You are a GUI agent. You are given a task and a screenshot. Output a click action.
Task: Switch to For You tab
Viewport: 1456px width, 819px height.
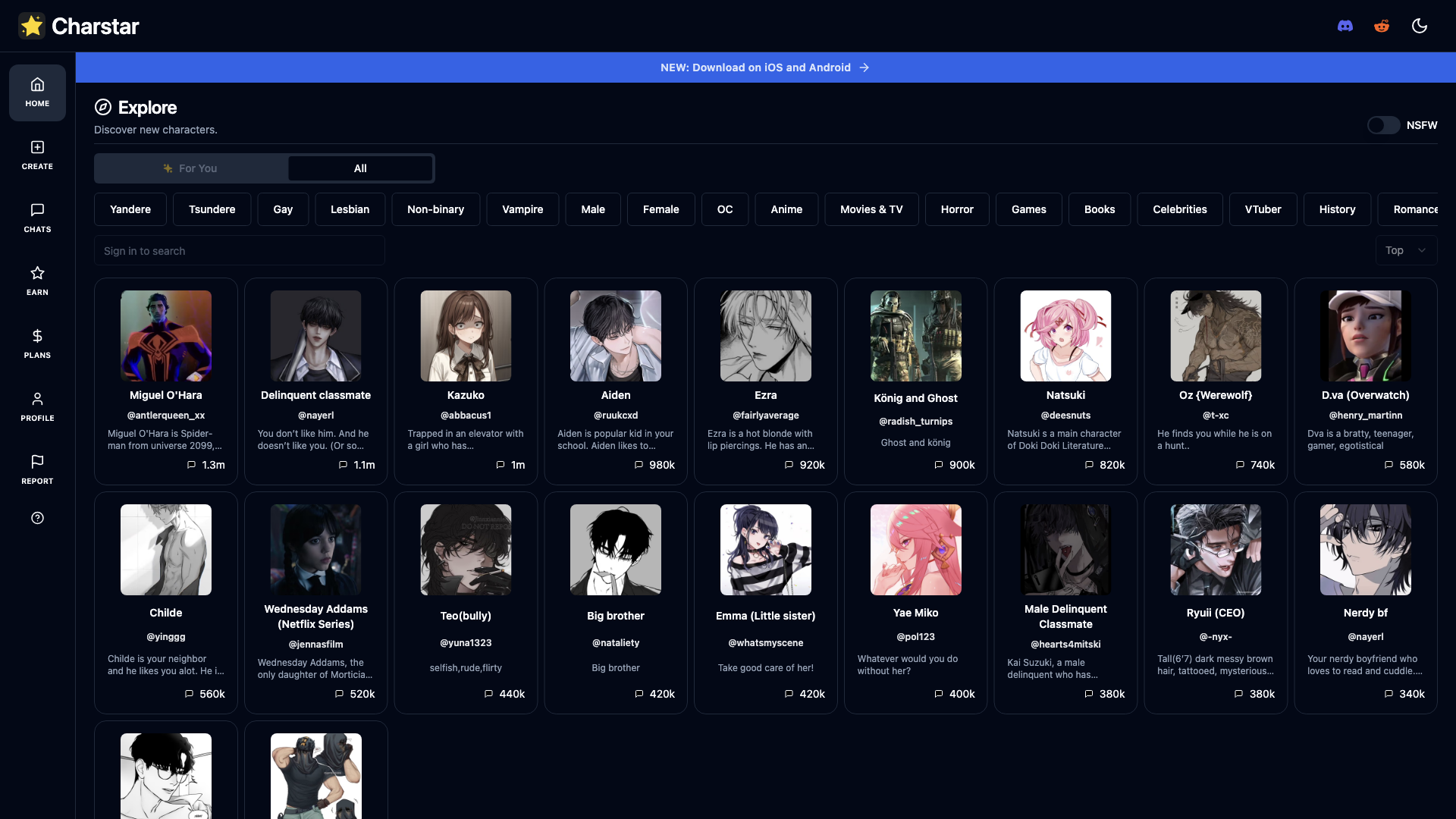coord(190,168)
